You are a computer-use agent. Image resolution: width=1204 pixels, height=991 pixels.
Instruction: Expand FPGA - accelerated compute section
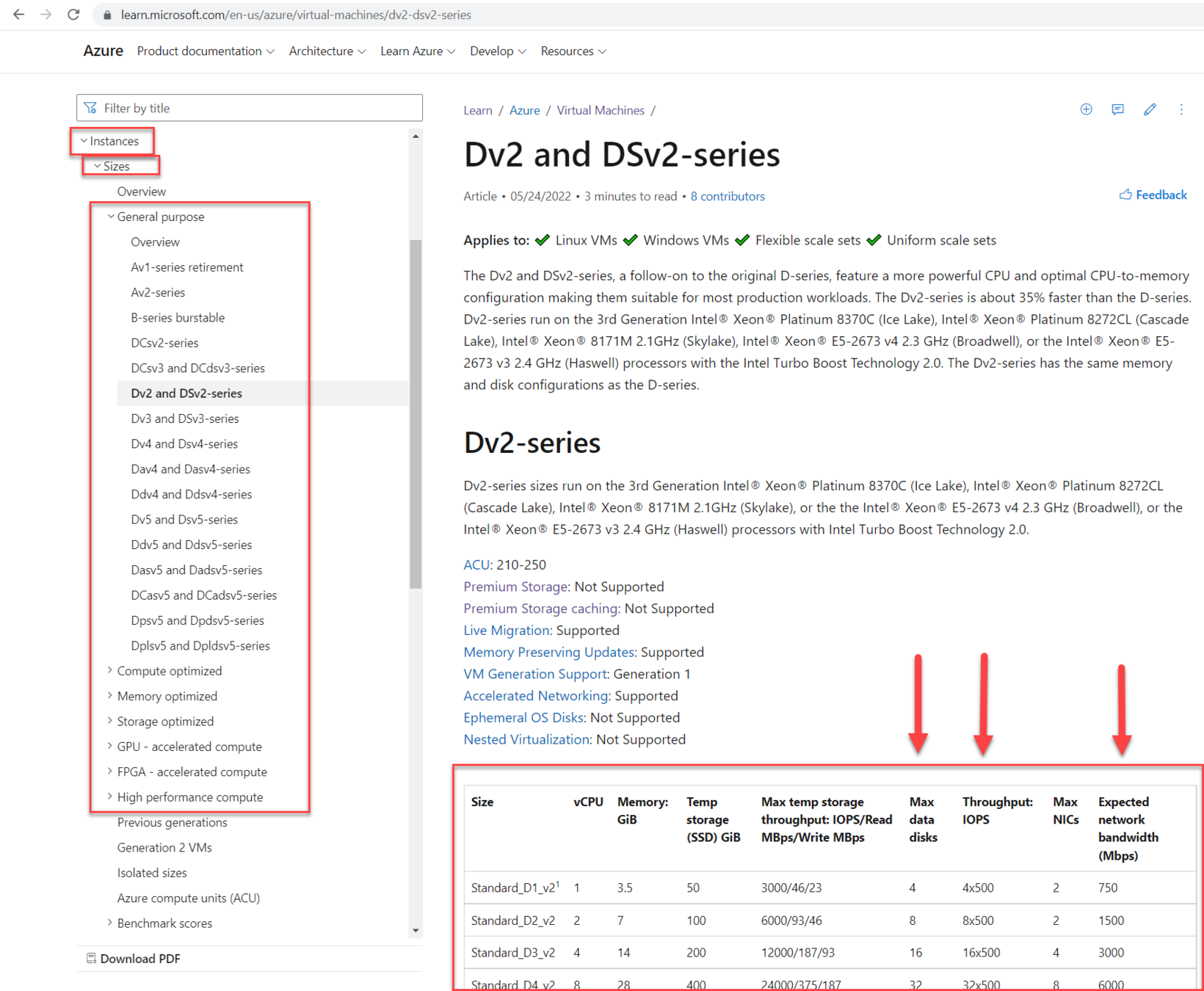click(110, 771)
